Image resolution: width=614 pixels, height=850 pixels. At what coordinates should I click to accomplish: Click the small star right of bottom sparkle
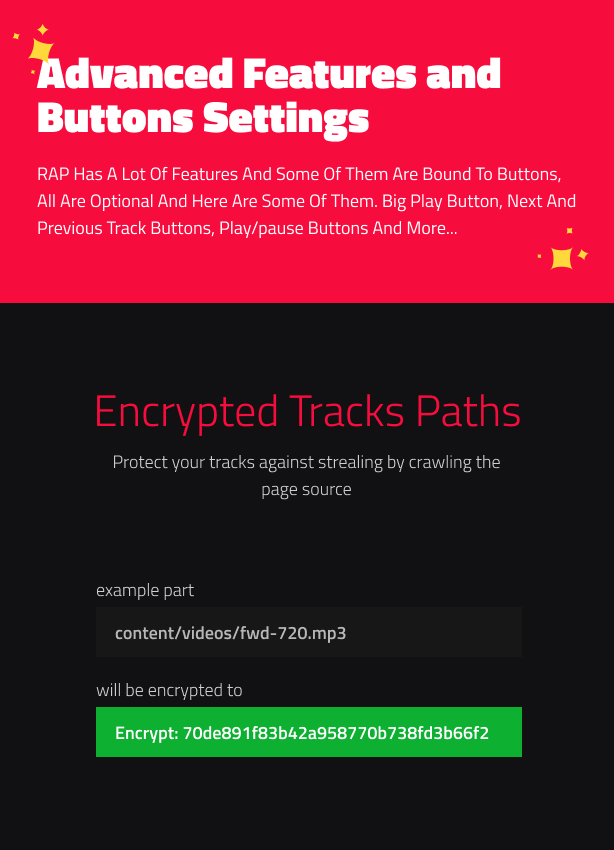tap(583, 254)
